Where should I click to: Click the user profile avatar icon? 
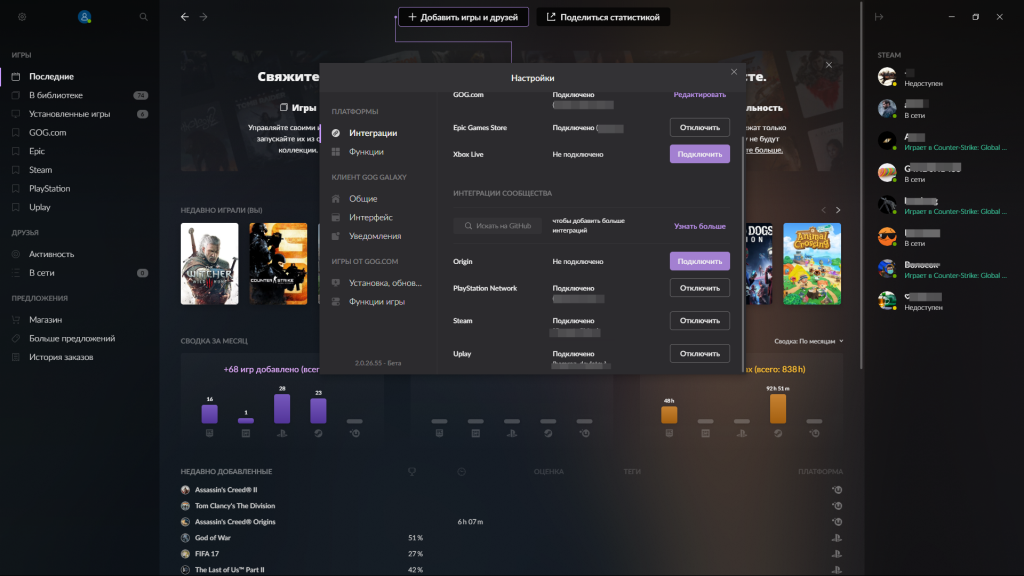pyautogui.click(x=84, y=17)
